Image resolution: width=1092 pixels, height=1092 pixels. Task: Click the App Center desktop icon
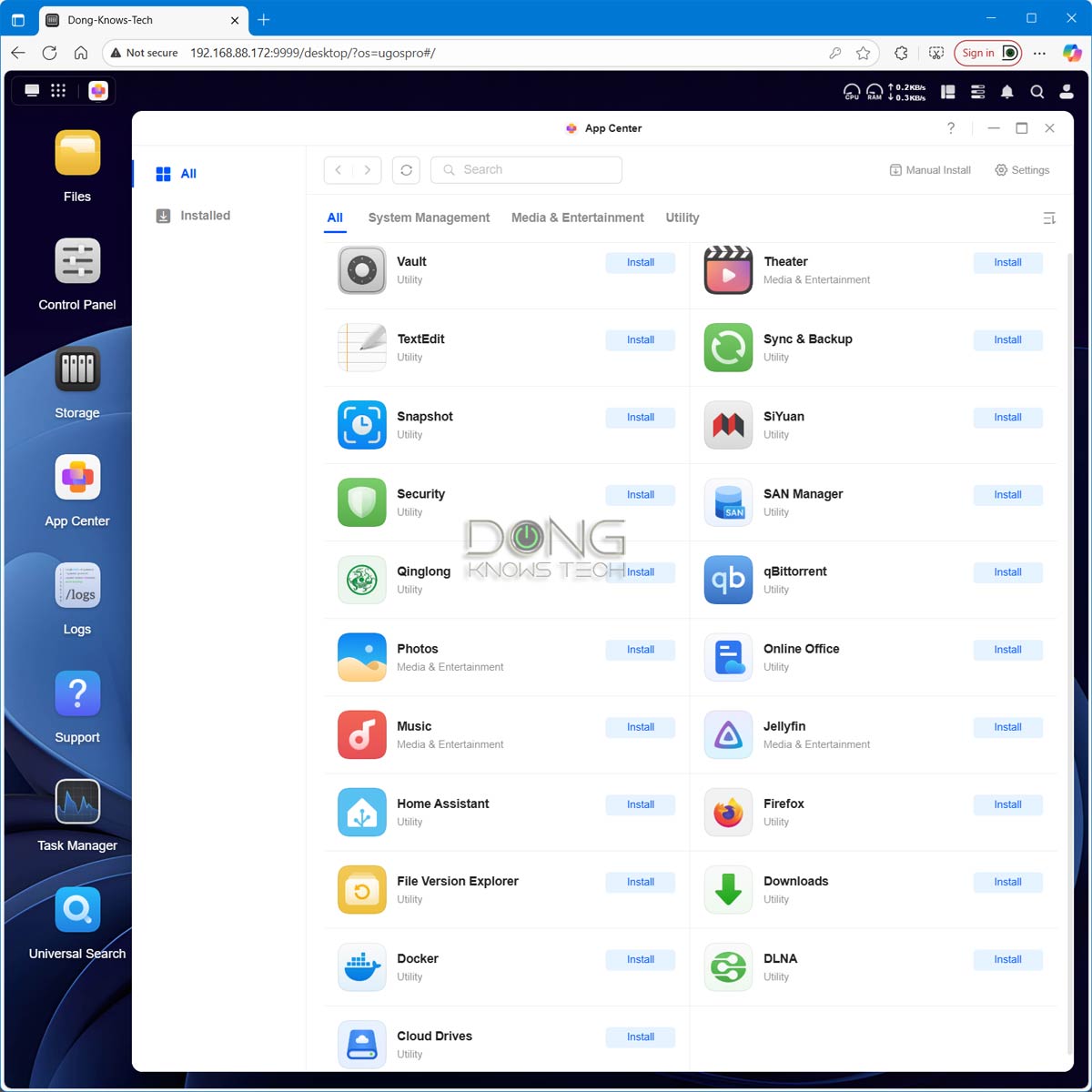(x=77, y=478)
